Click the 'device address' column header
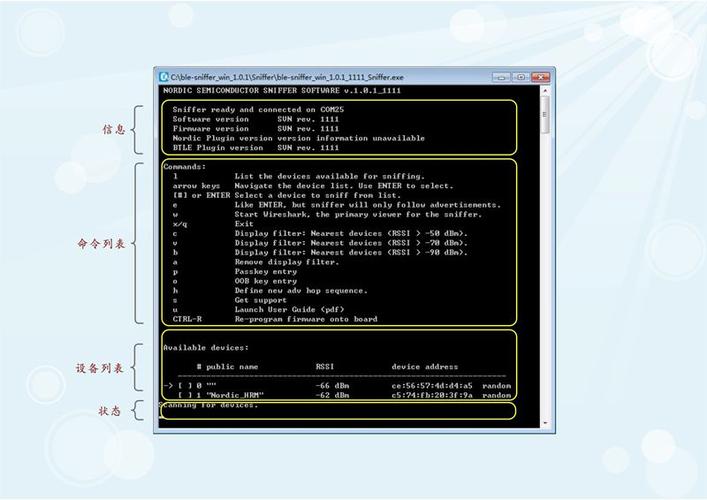 point(425,367)
